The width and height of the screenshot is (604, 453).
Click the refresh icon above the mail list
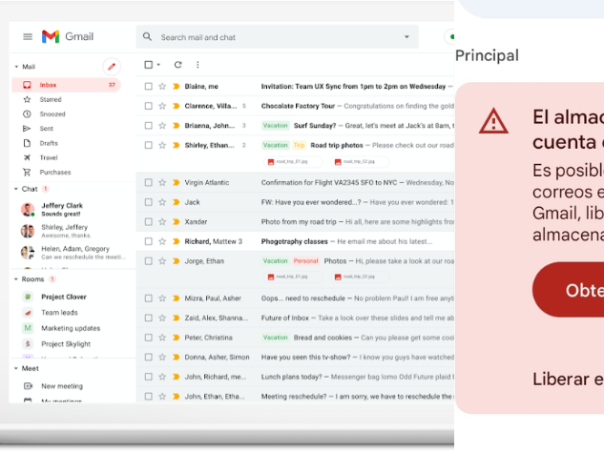click(x=178, y=65)
